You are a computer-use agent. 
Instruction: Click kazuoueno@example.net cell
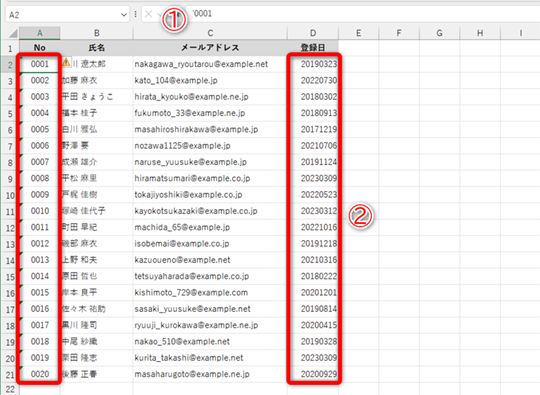(210, 260)
